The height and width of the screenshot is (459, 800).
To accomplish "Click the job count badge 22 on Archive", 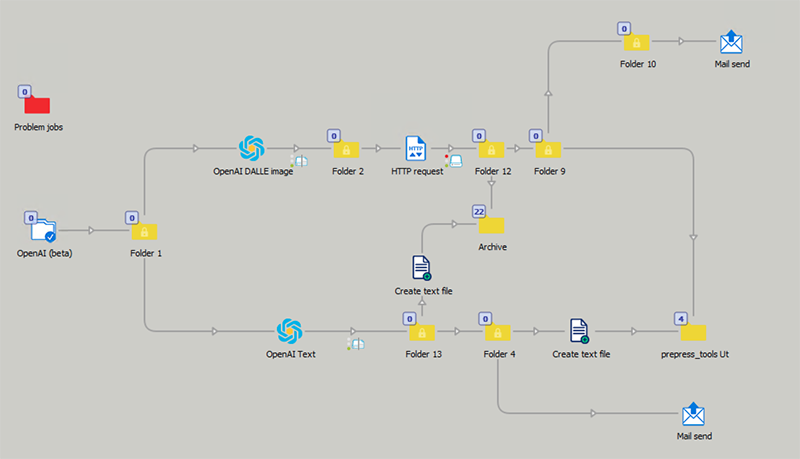I will pos(478,212).
